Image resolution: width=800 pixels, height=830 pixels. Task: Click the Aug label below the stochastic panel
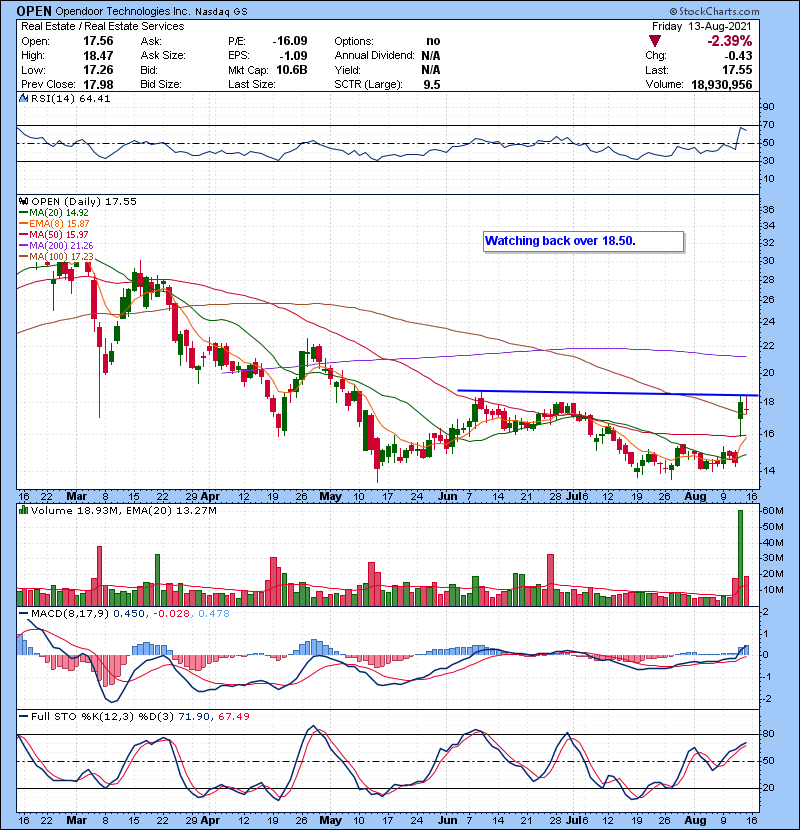point(695,820)
